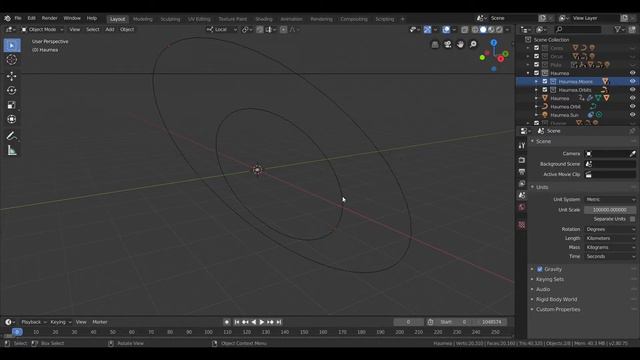Open the viewport Add menu
This screenshot has width=640, height=360.
click(110, 30)
